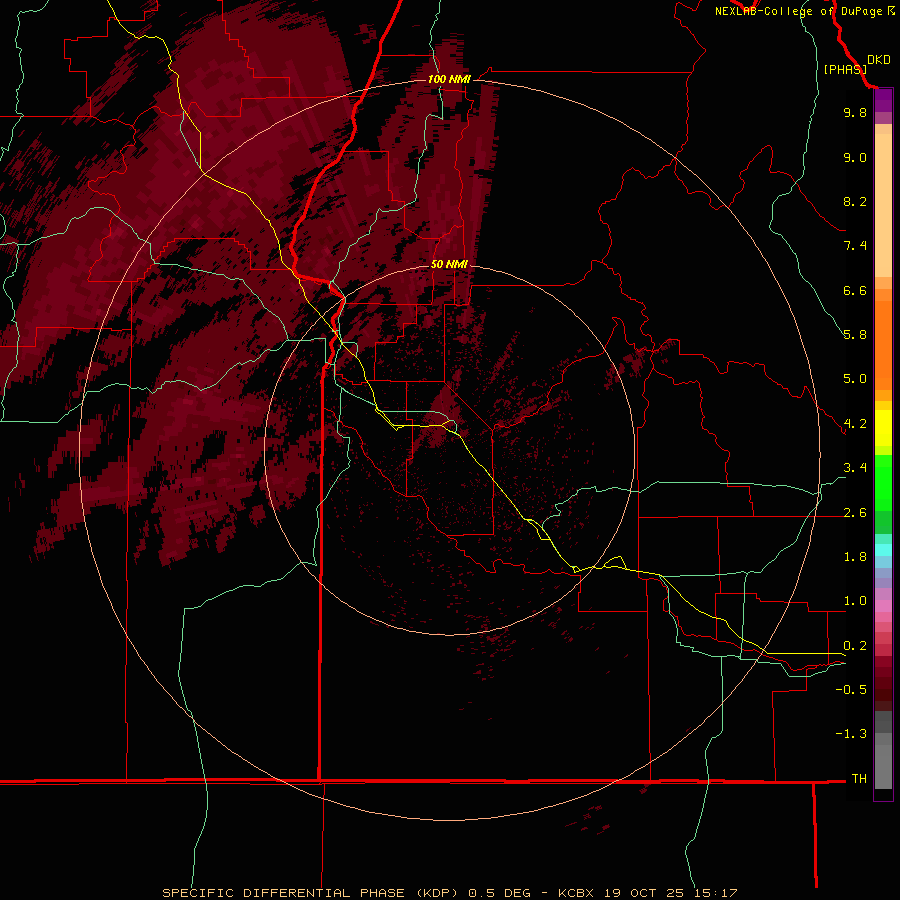Click the 9.0 scale value
This screenshot has height=900, width=900.
(855, 157)
